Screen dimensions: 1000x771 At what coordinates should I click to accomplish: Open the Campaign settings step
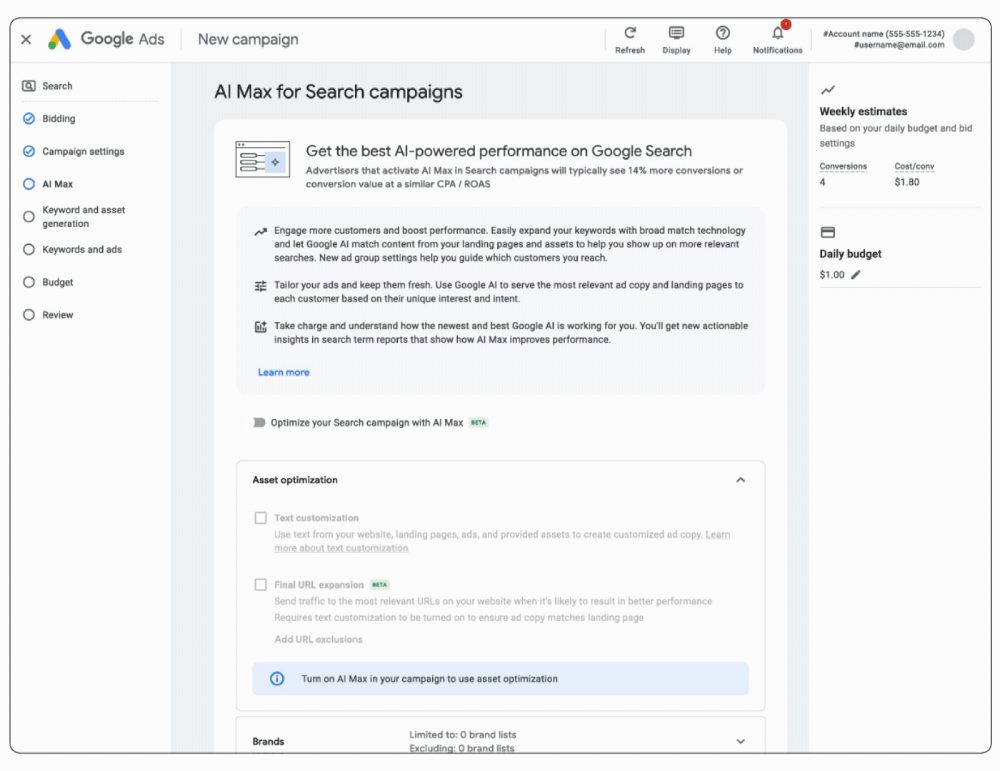(x=83, y=152)
